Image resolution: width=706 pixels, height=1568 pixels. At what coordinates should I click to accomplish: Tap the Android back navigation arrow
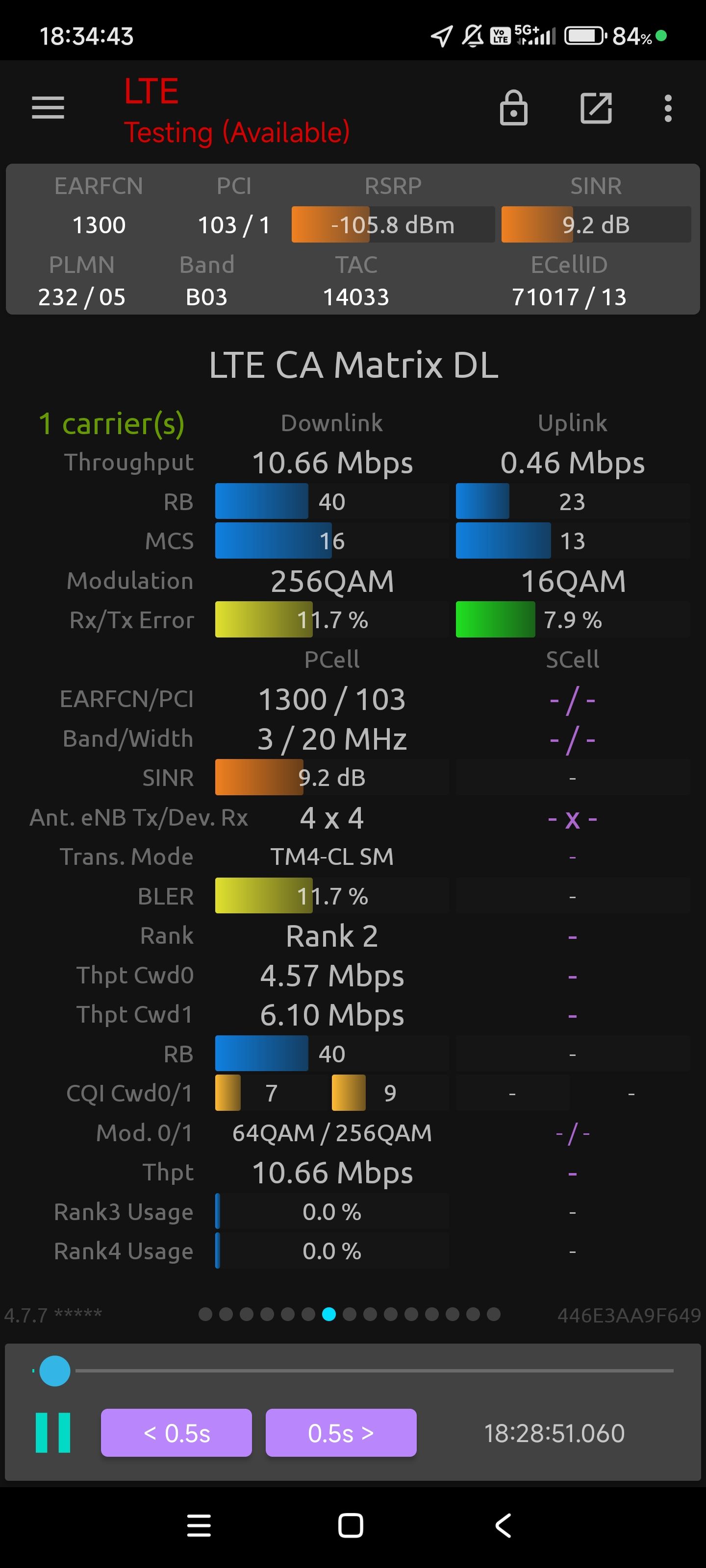click(x=503, y=1525)
